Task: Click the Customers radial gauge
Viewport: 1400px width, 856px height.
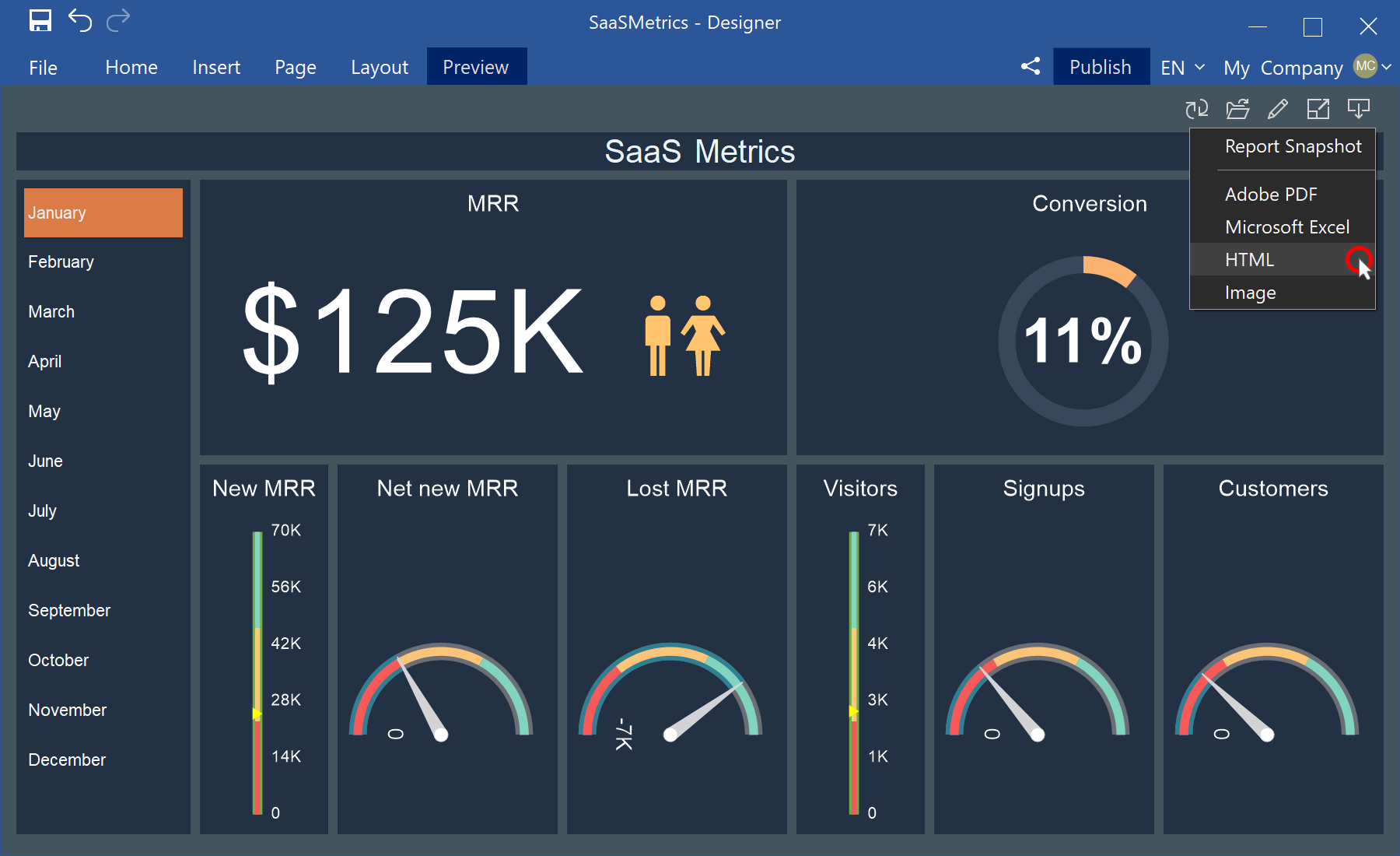Action: [x=1267, y=693]
